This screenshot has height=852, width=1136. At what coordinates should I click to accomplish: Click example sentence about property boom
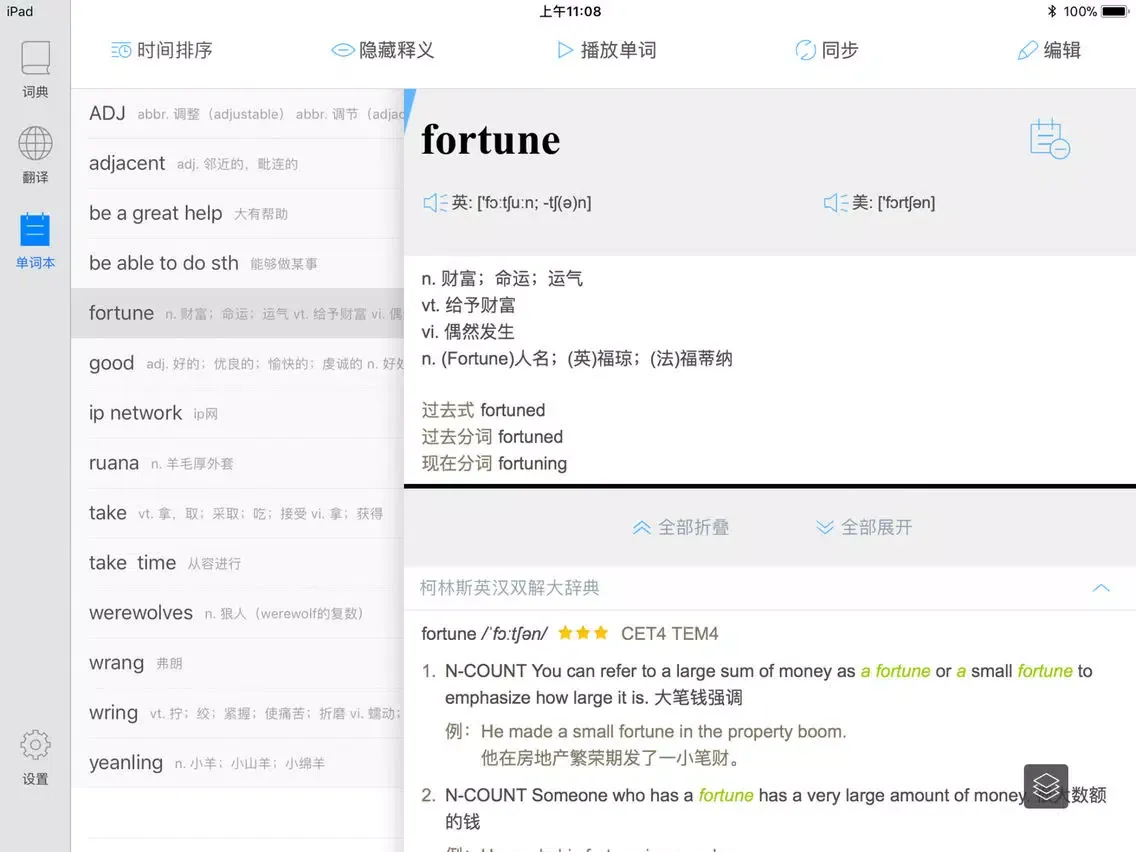coord(663,732)
